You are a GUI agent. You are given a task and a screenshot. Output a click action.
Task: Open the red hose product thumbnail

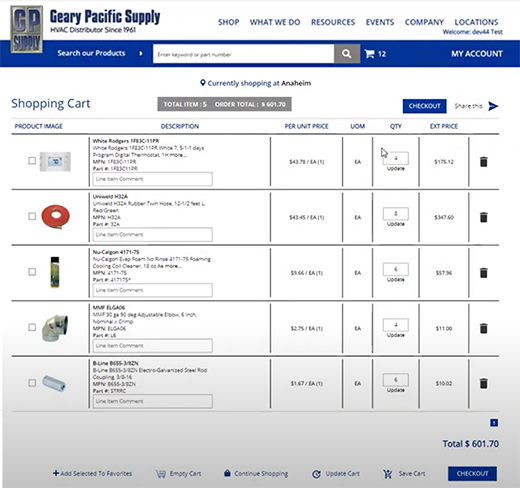56,217
